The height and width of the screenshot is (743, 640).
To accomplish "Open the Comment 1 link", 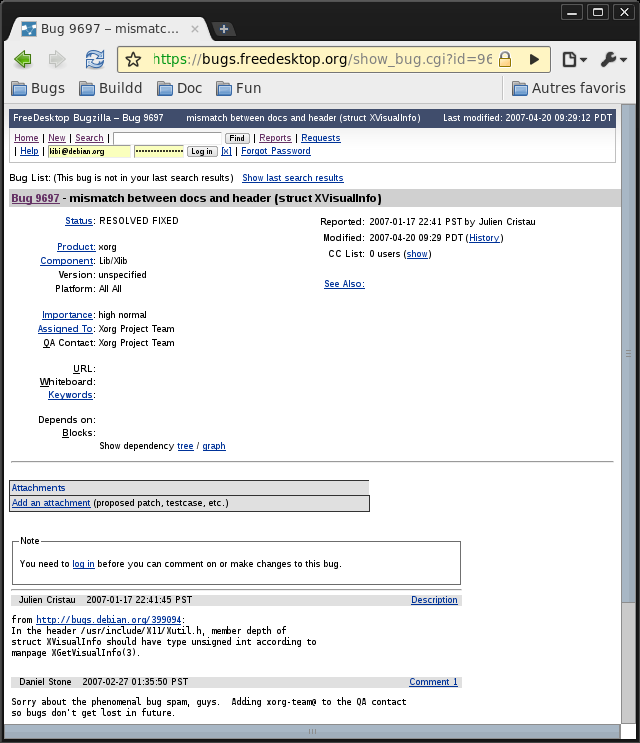I will 433,682.
